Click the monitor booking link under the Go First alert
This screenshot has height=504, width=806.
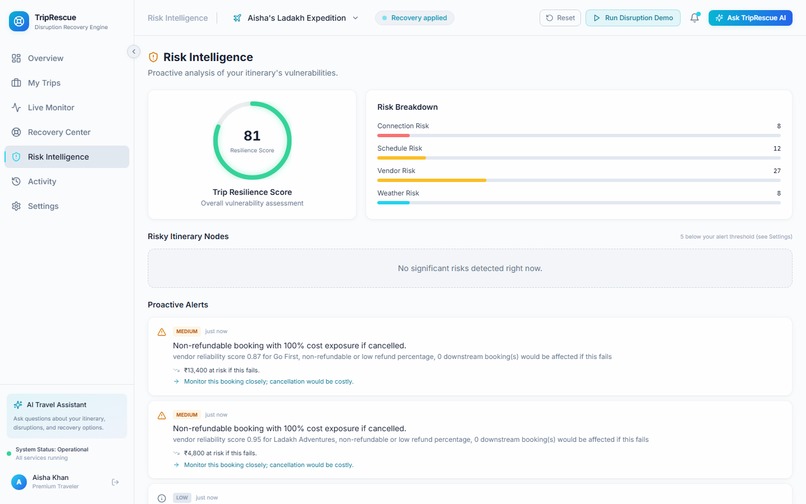pyautogui.click(x=268, y=382)
